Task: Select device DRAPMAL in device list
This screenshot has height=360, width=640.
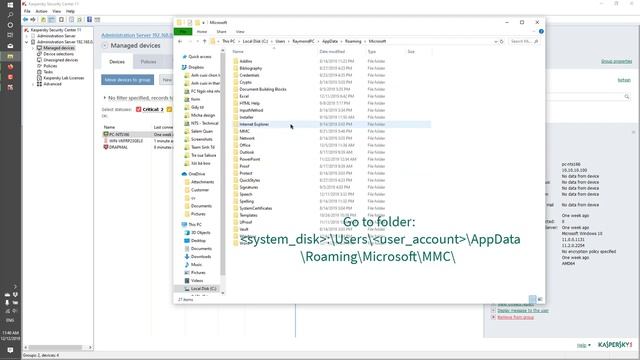Action: 118,147
